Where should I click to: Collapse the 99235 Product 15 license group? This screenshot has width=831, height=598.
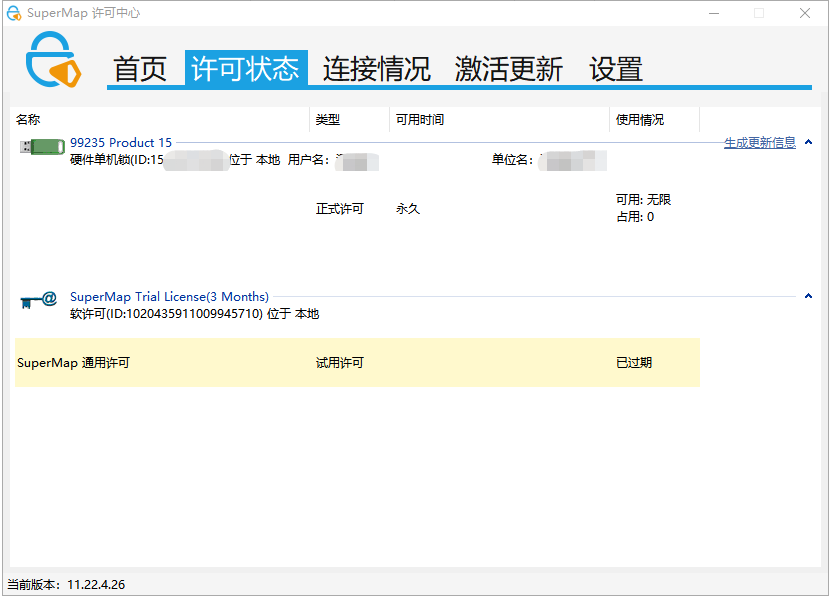[808, 142]
